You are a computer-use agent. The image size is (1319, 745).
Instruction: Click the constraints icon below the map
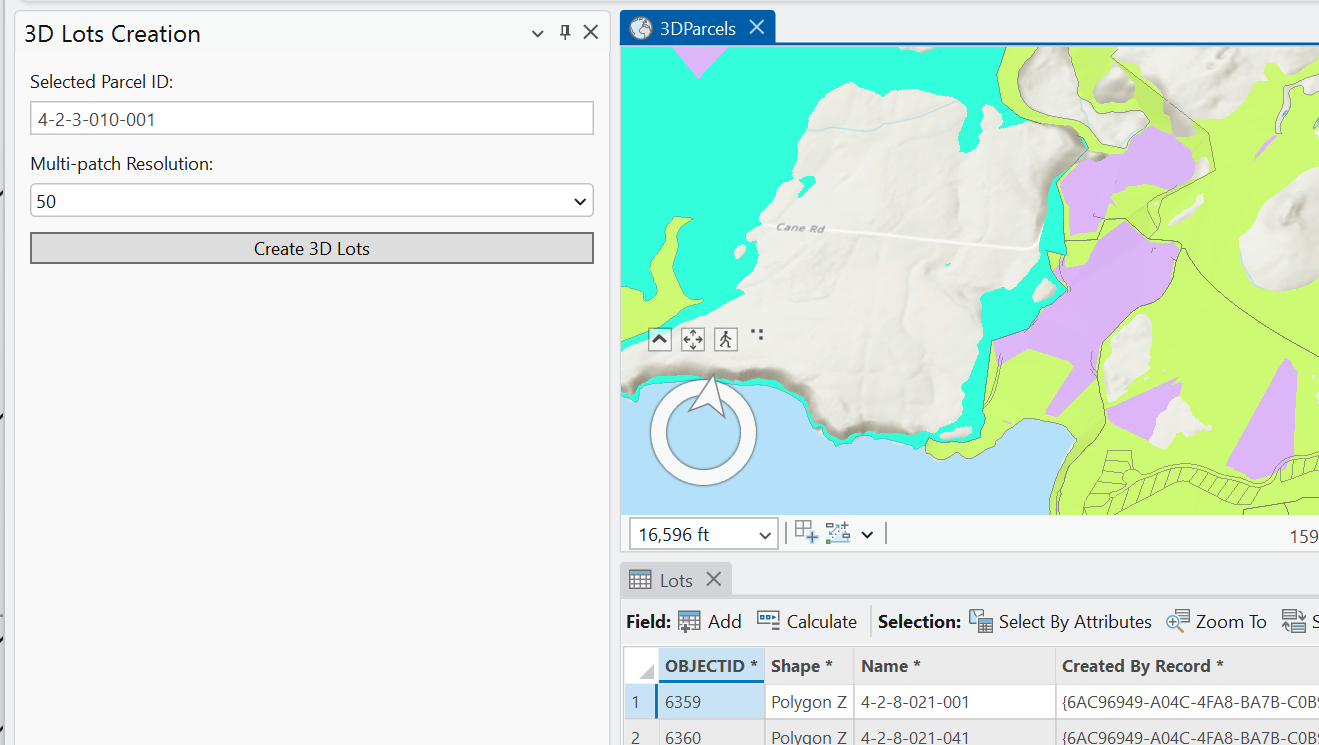pyautogui.click(x=838, y=533)
